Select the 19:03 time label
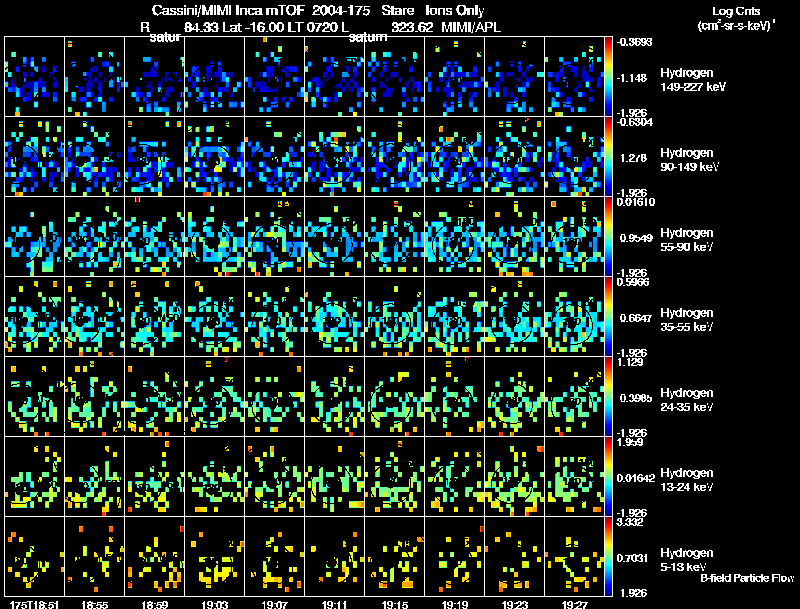The image size is (800, 609). click(x=215, y=605)
